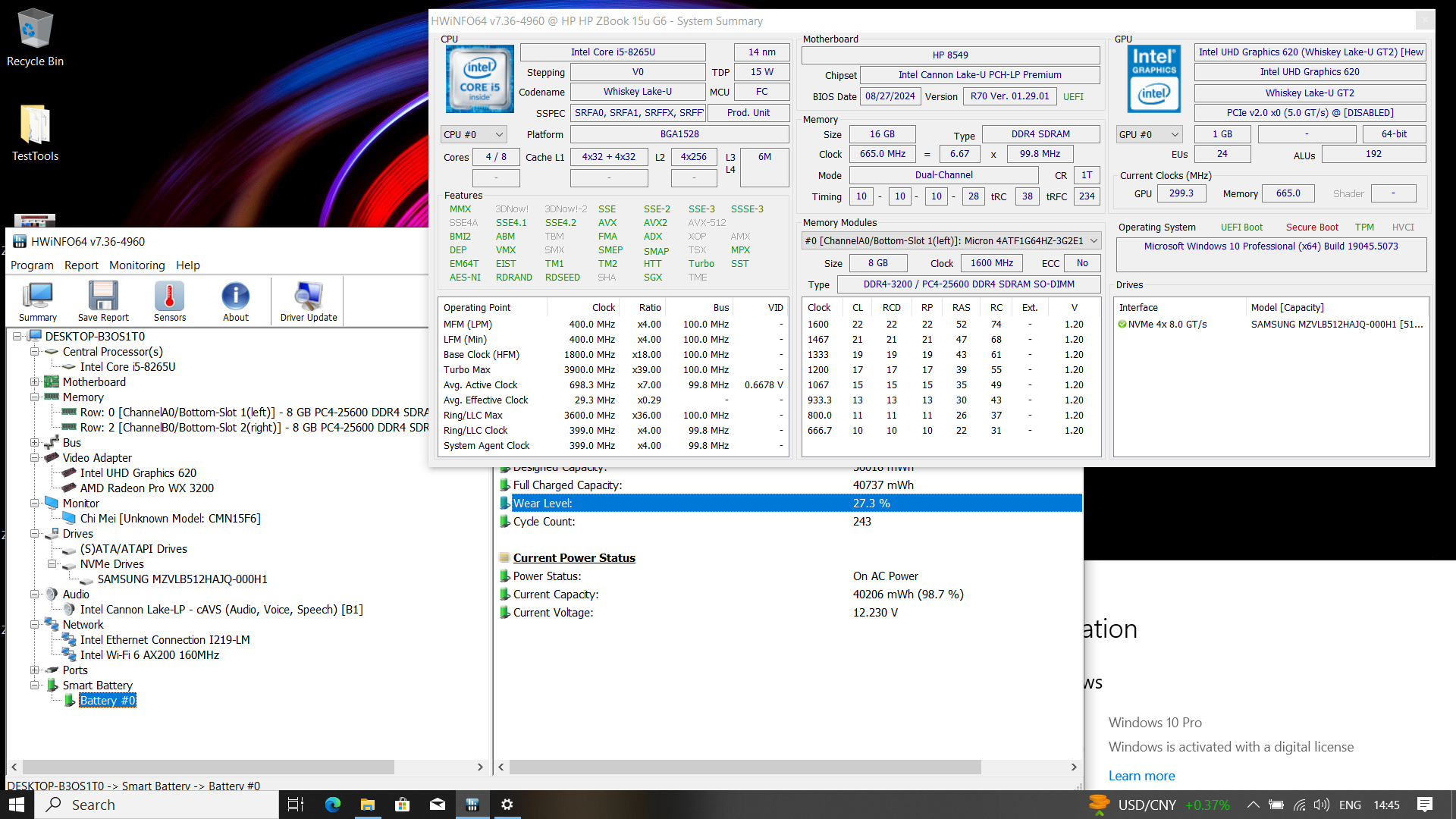Click the Intel Core i5-8265U name field

point(613,52)
